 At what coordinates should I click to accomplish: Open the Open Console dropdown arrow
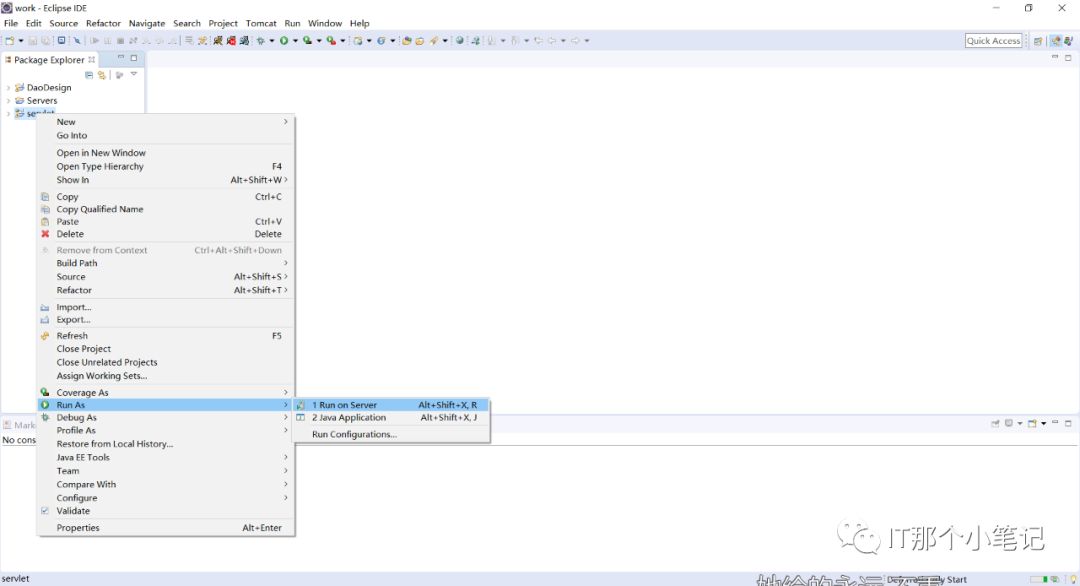[1043, 423]
